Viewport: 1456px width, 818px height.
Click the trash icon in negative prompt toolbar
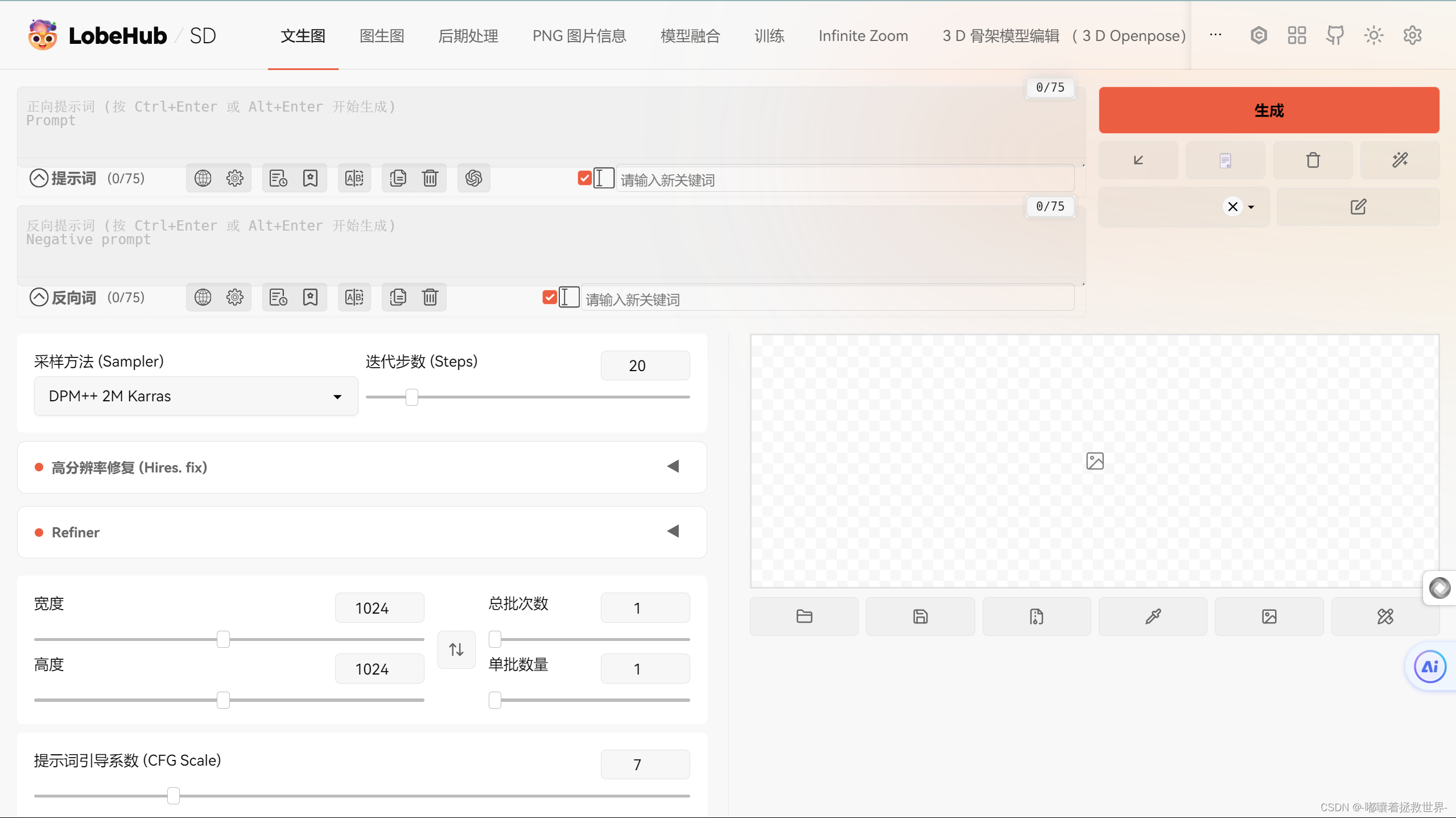(430, 297)
